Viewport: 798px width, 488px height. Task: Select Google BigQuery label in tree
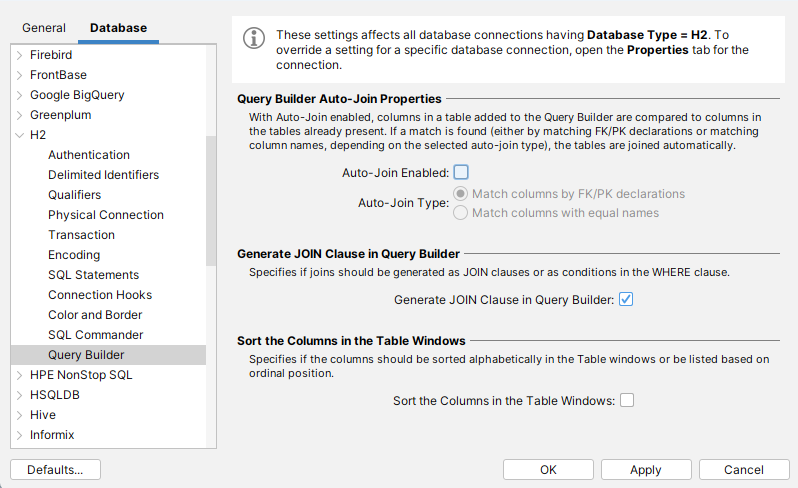pos(77,95)
